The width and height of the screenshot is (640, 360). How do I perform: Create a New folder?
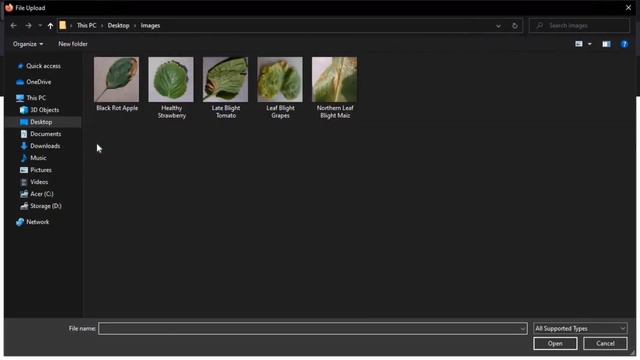click(x=73, y=44)
